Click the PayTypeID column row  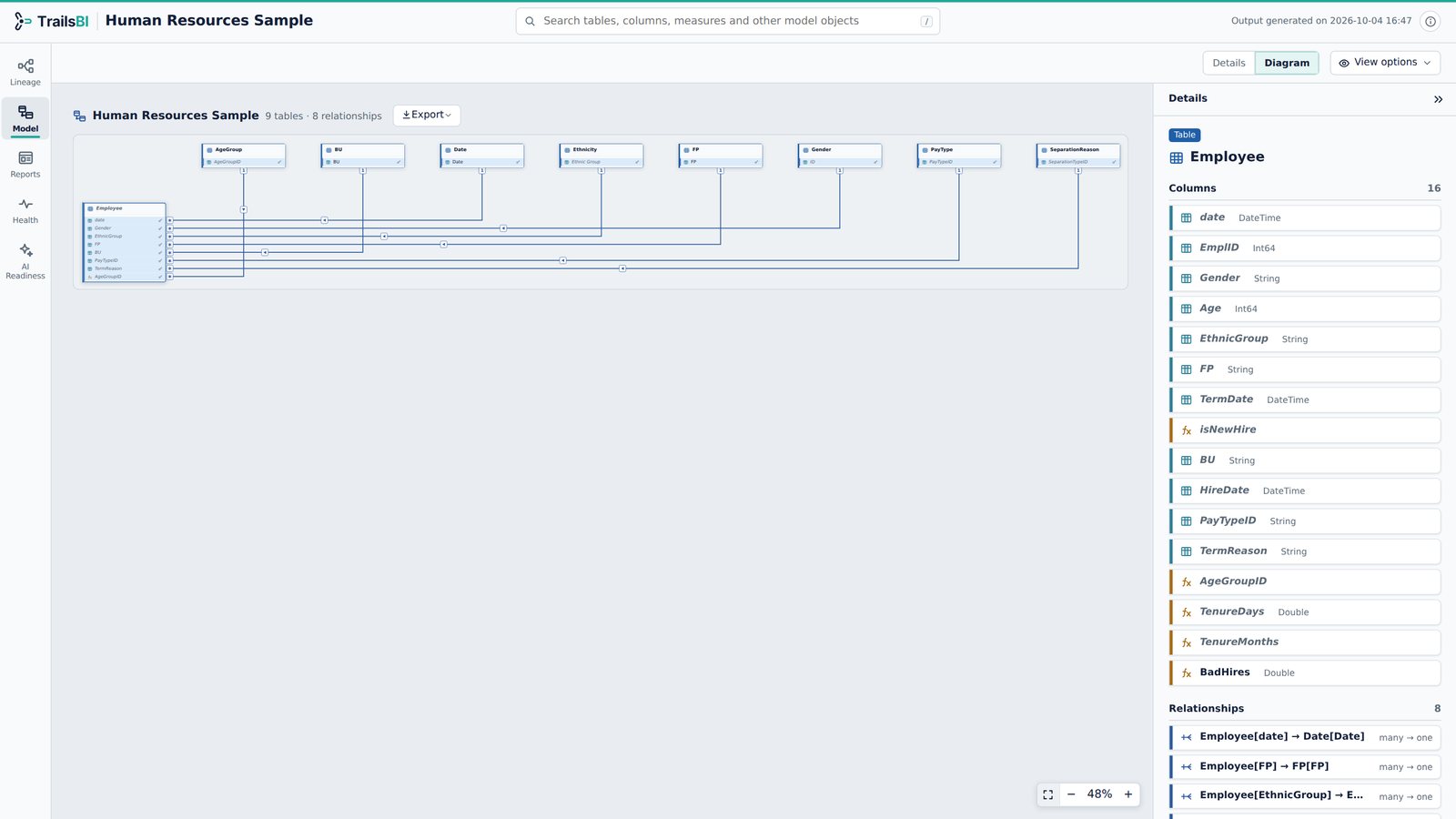[x=1305, y=521]
